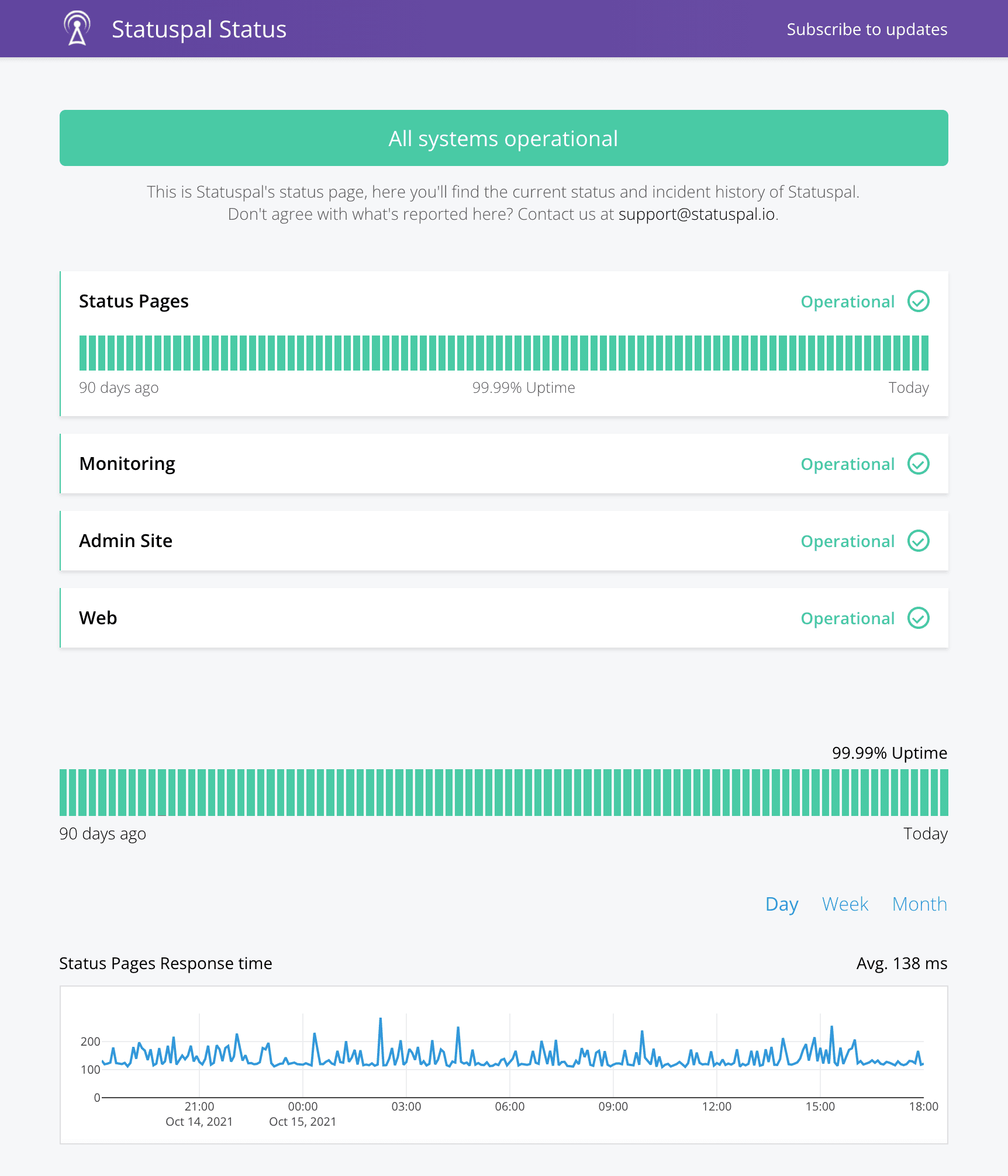This screenshot has height=1176, width=1008.
Task: Open the Subscribe to updates link
Action: coord(867,29)
